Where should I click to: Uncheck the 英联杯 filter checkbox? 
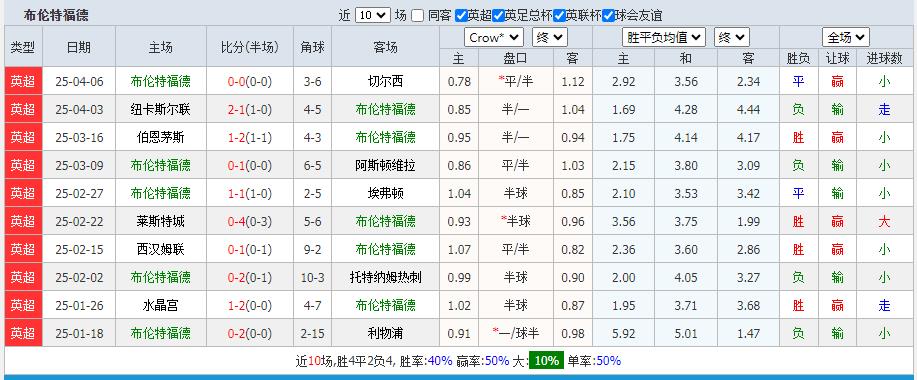tap(559, 16)
